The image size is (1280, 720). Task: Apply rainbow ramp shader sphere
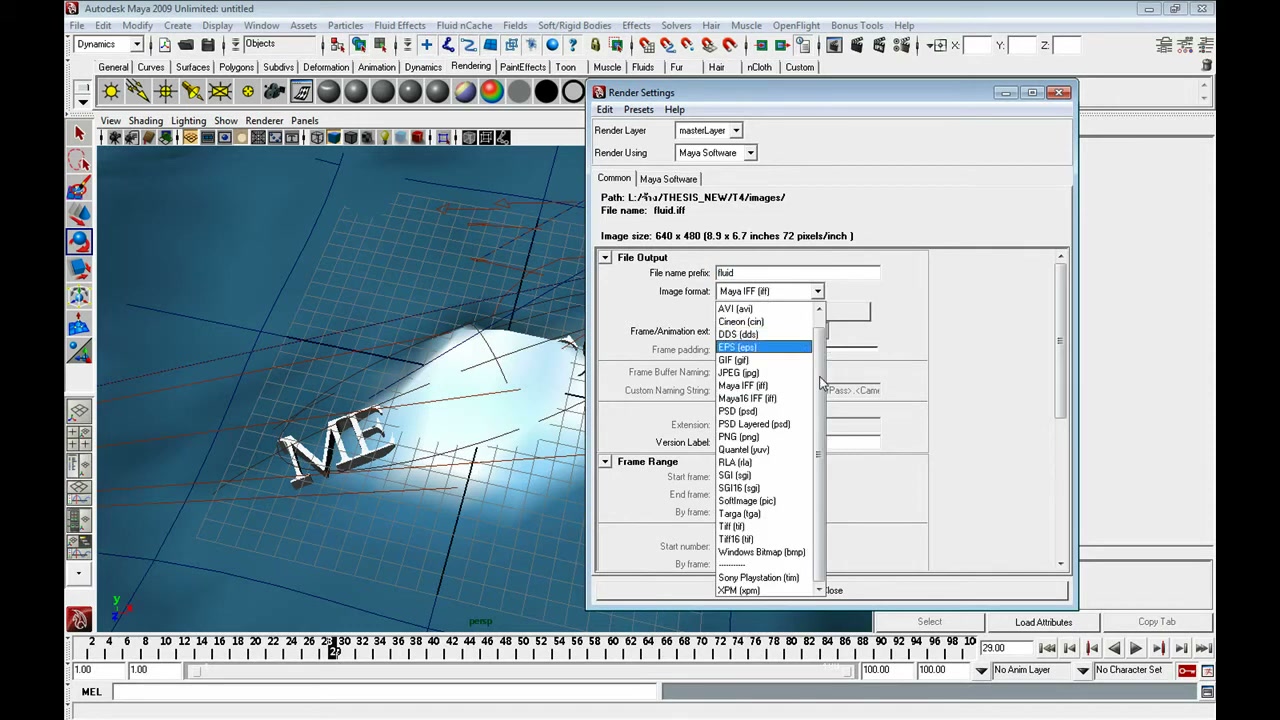click(491, 92)
